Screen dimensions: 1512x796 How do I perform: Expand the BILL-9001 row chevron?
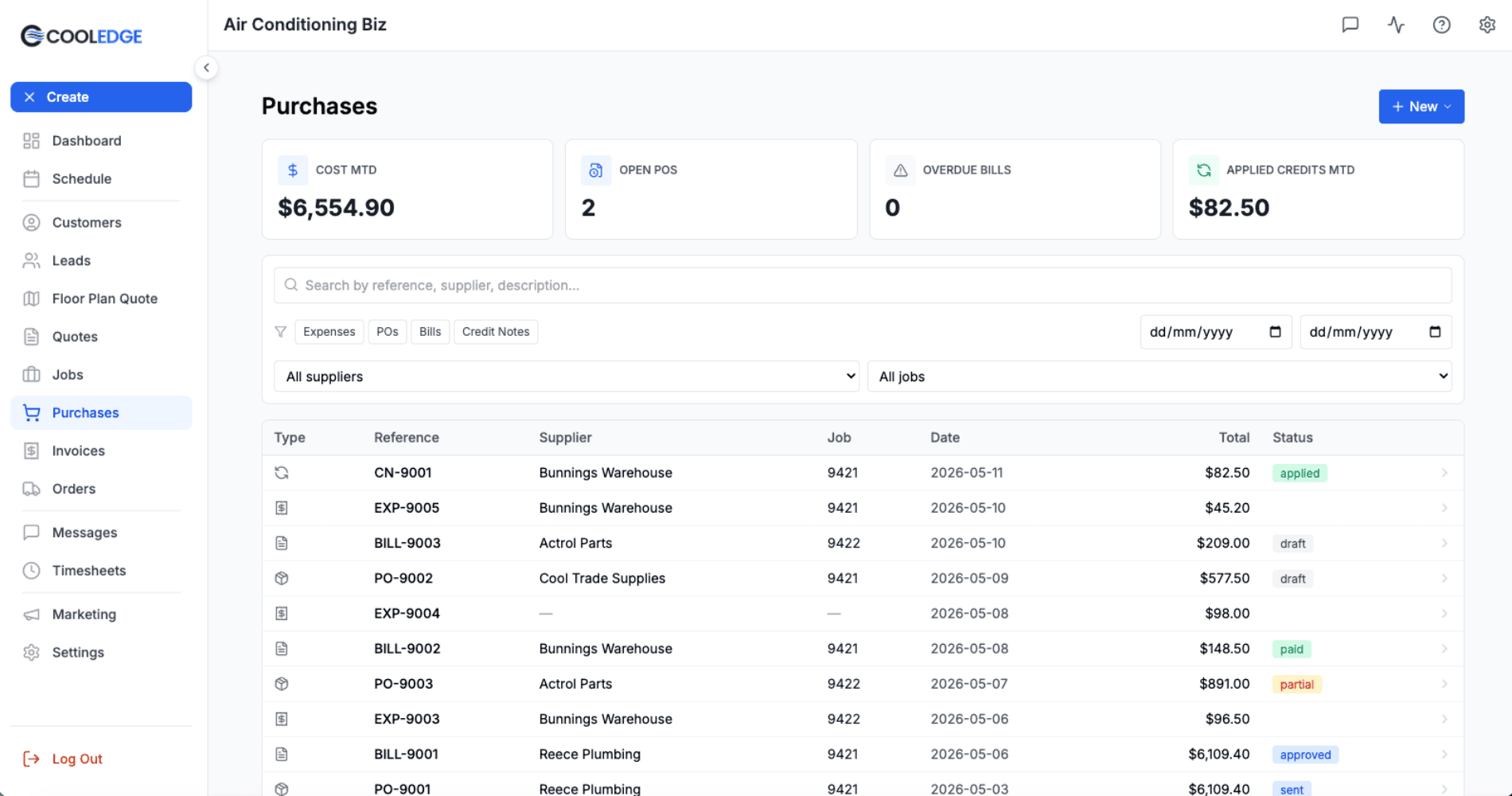1444,755
